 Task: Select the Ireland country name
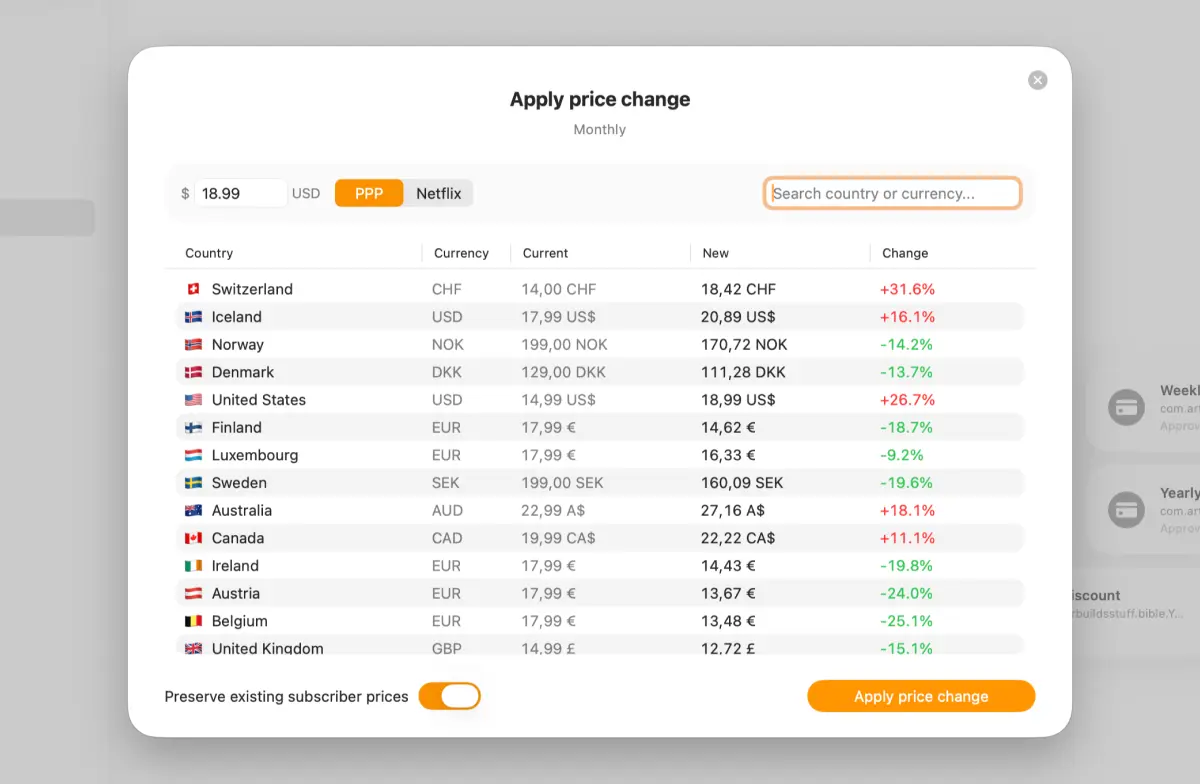pyautogui.click(x=235, y=566)
